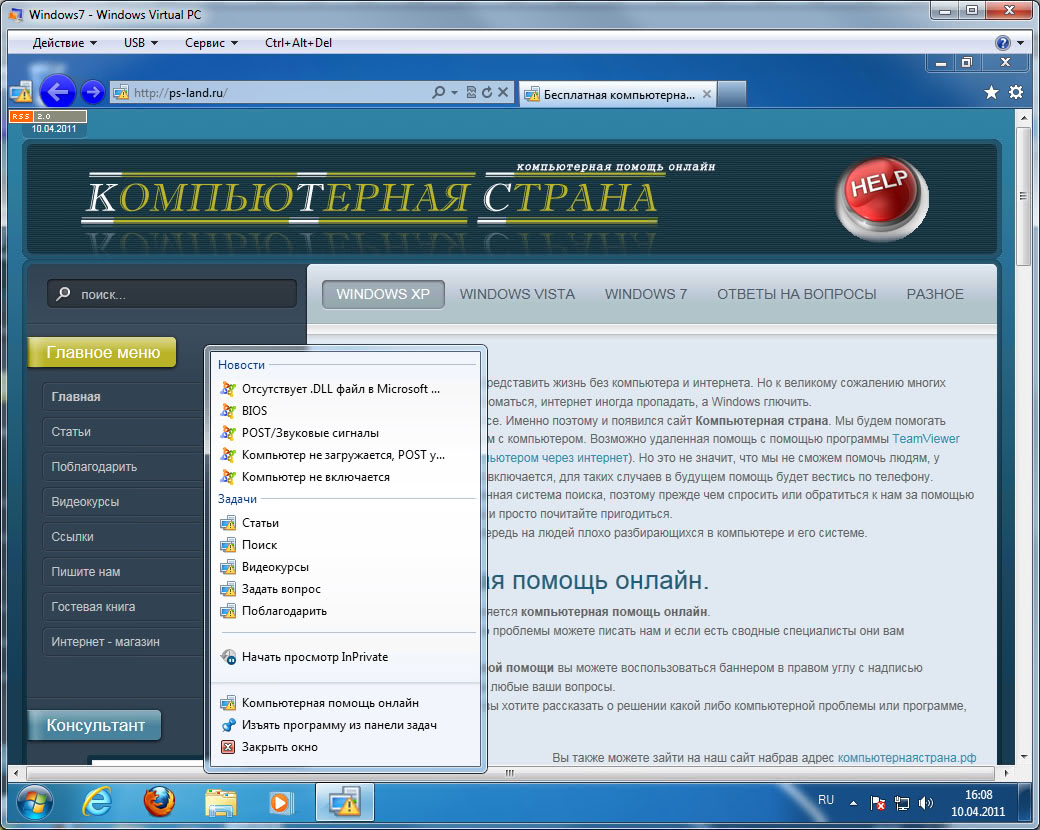1040x830 pixels.
Task: Close the Бесплатная компьютерна... tab
Action: pyautogui.click(x=707, y=94)
